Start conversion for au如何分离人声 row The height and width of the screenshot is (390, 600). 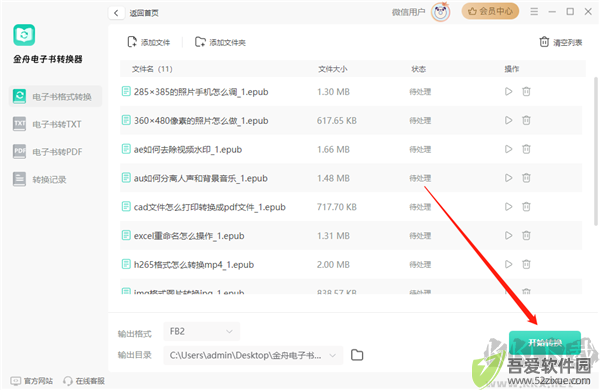click(x=508, y=178)
